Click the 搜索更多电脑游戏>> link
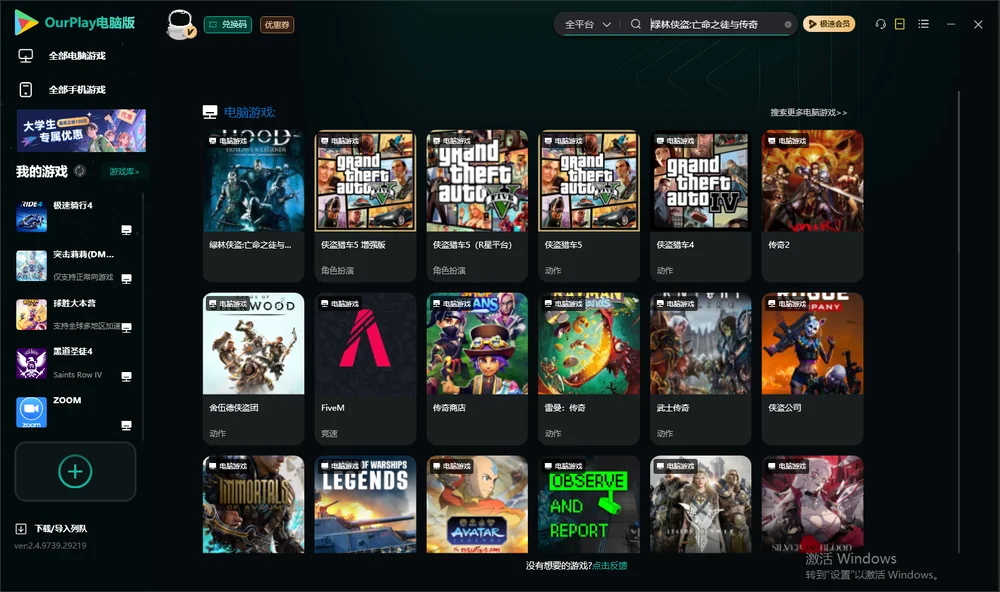 [809, 113]
